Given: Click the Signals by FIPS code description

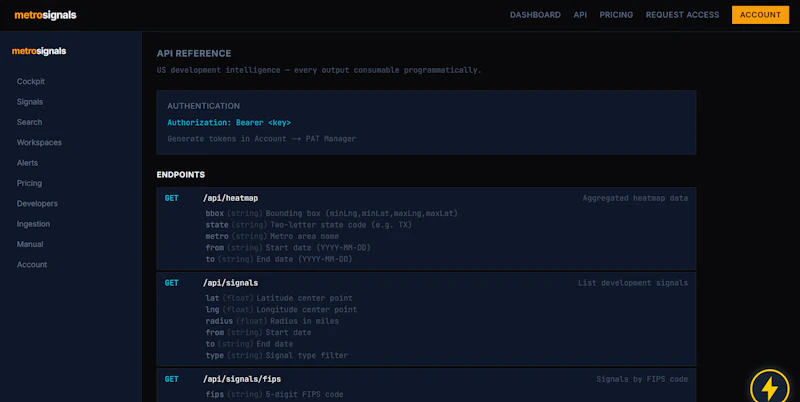Looking at the screenshot, I should click(642, 379).
